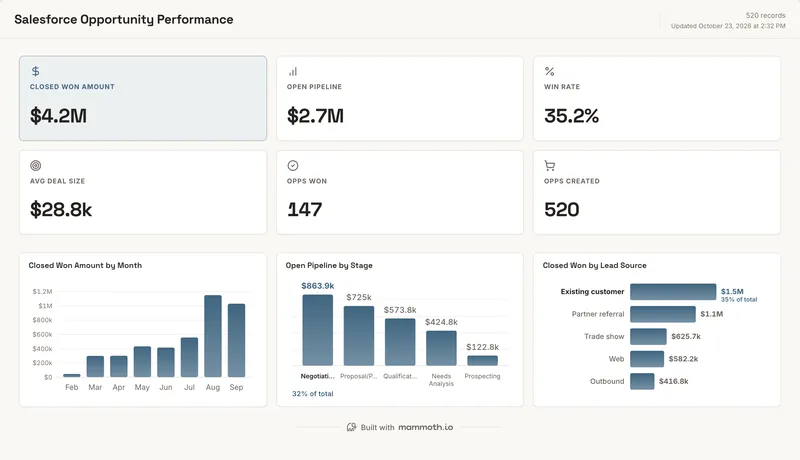Screen dimensions: 800x460
Task: Click the $625.7k Trade show value
Action: click(x=686, y=337)
